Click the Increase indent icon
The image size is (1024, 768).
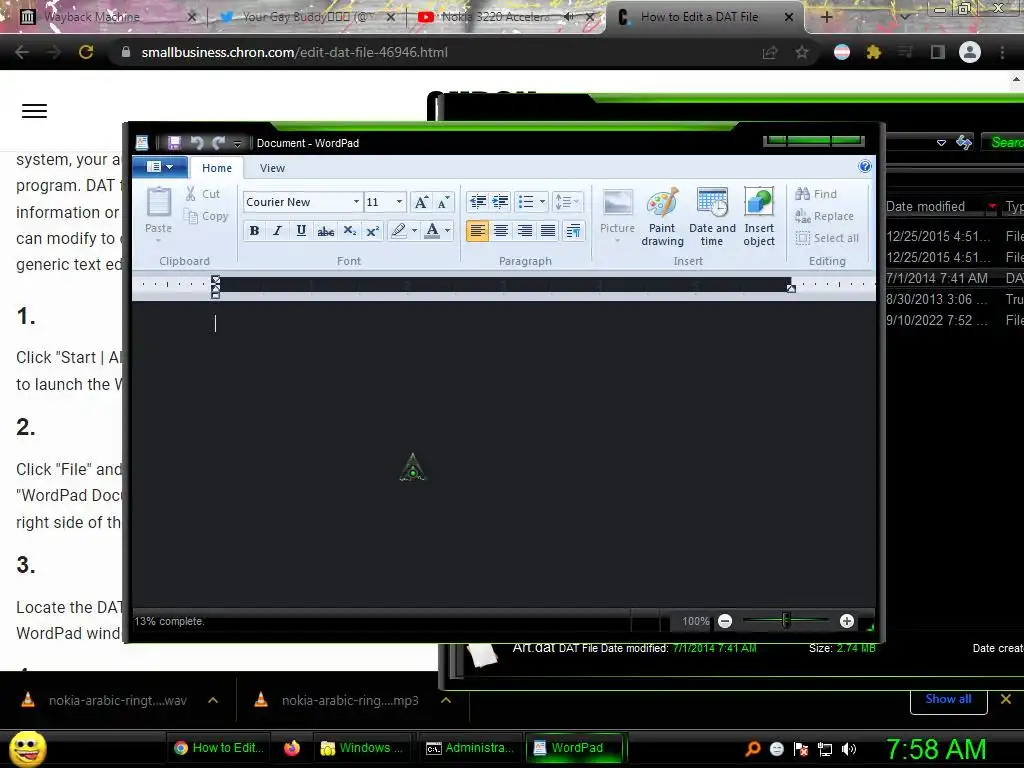click(x=500, y=202)
